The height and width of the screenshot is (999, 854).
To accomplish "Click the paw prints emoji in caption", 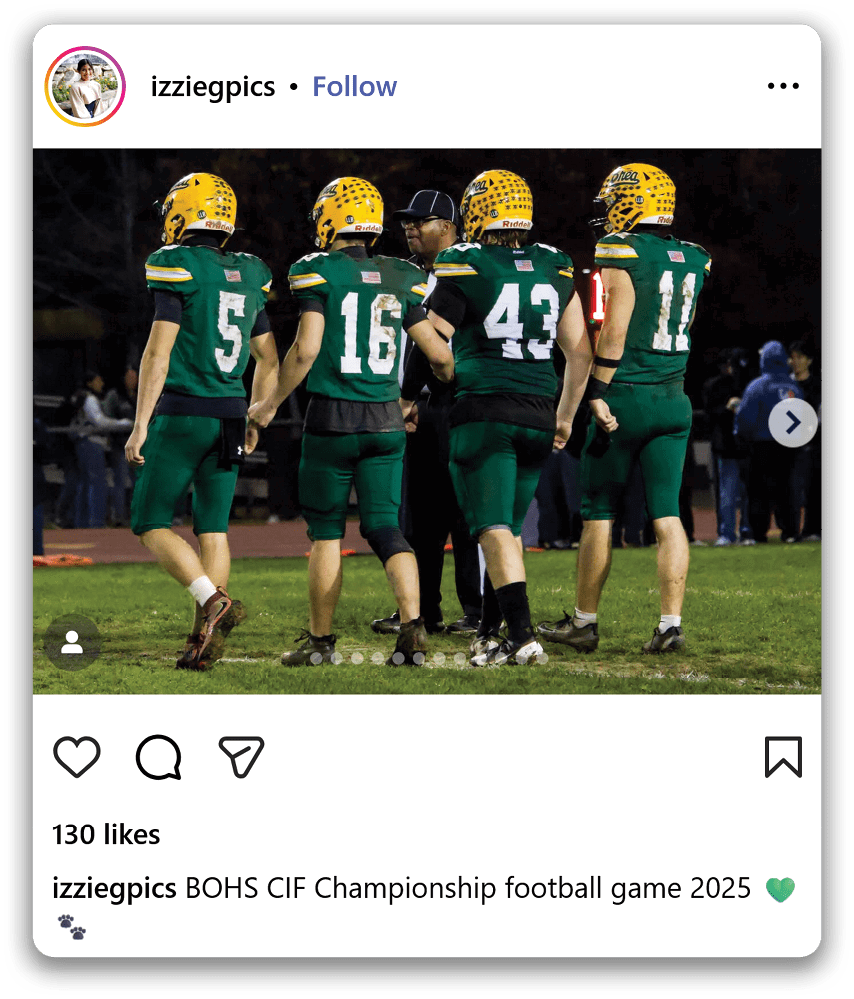I will click(72, 927).
